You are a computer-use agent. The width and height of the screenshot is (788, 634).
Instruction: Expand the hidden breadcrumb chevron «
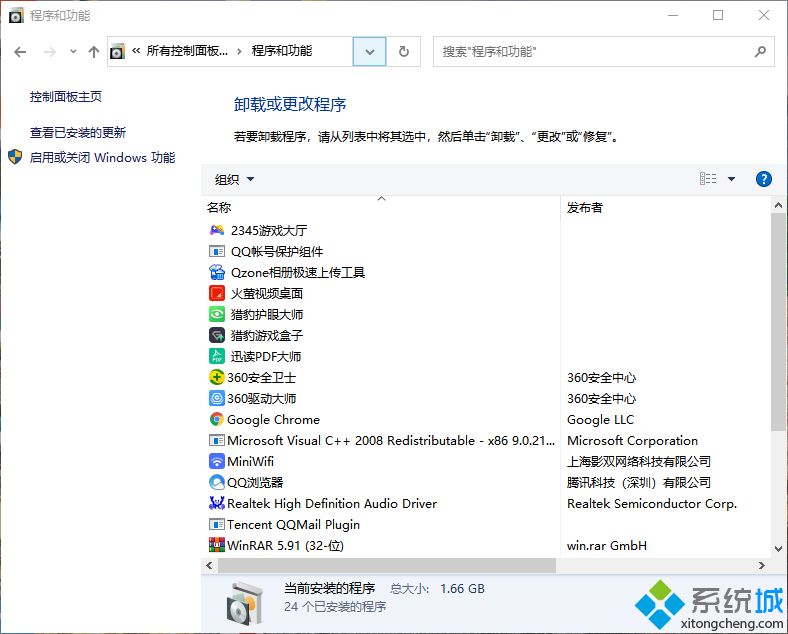136,51
